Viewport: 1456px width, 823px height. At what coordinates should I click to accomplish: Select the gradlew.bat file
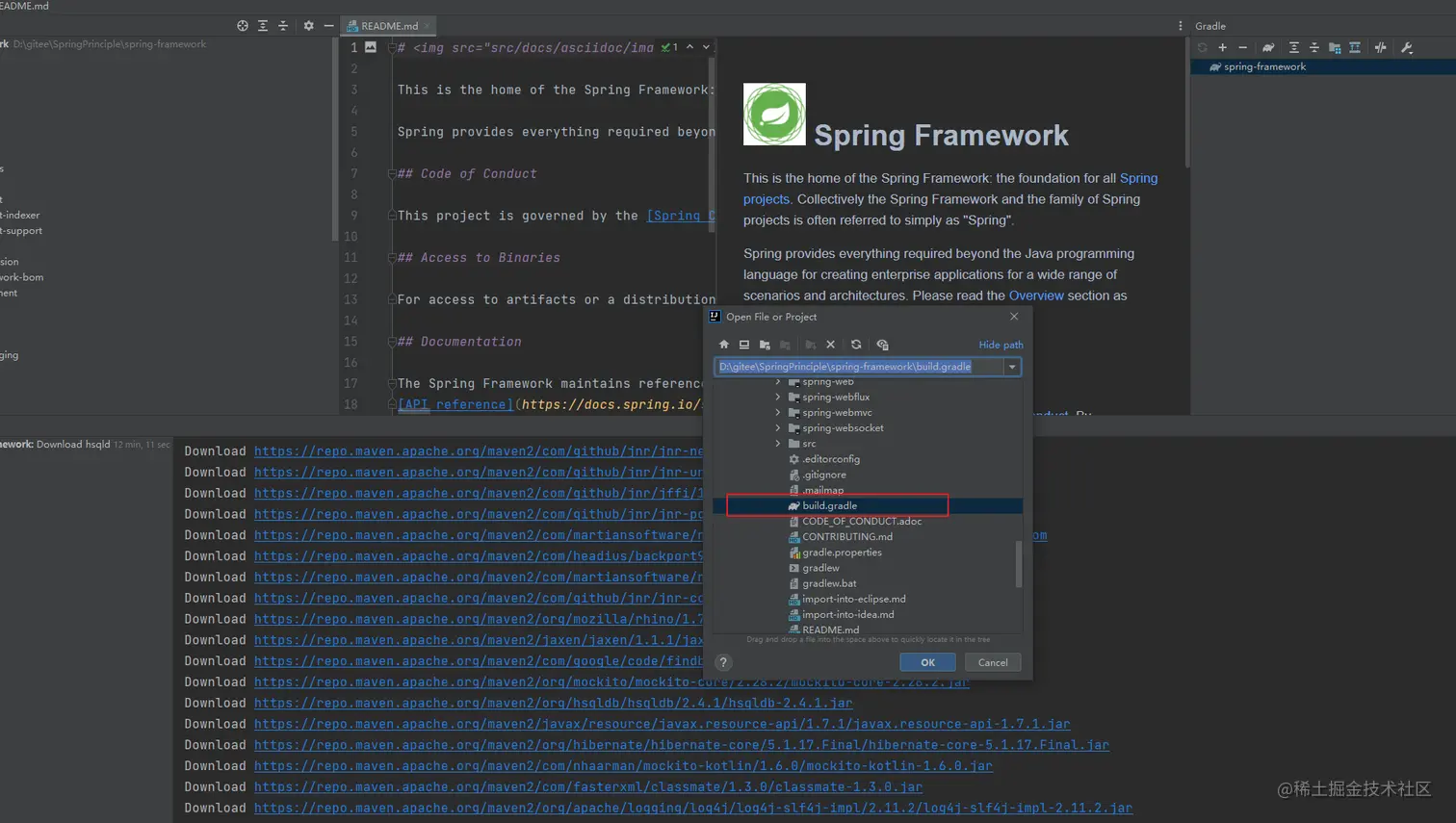pyautogui.click(x=822, y=583)
